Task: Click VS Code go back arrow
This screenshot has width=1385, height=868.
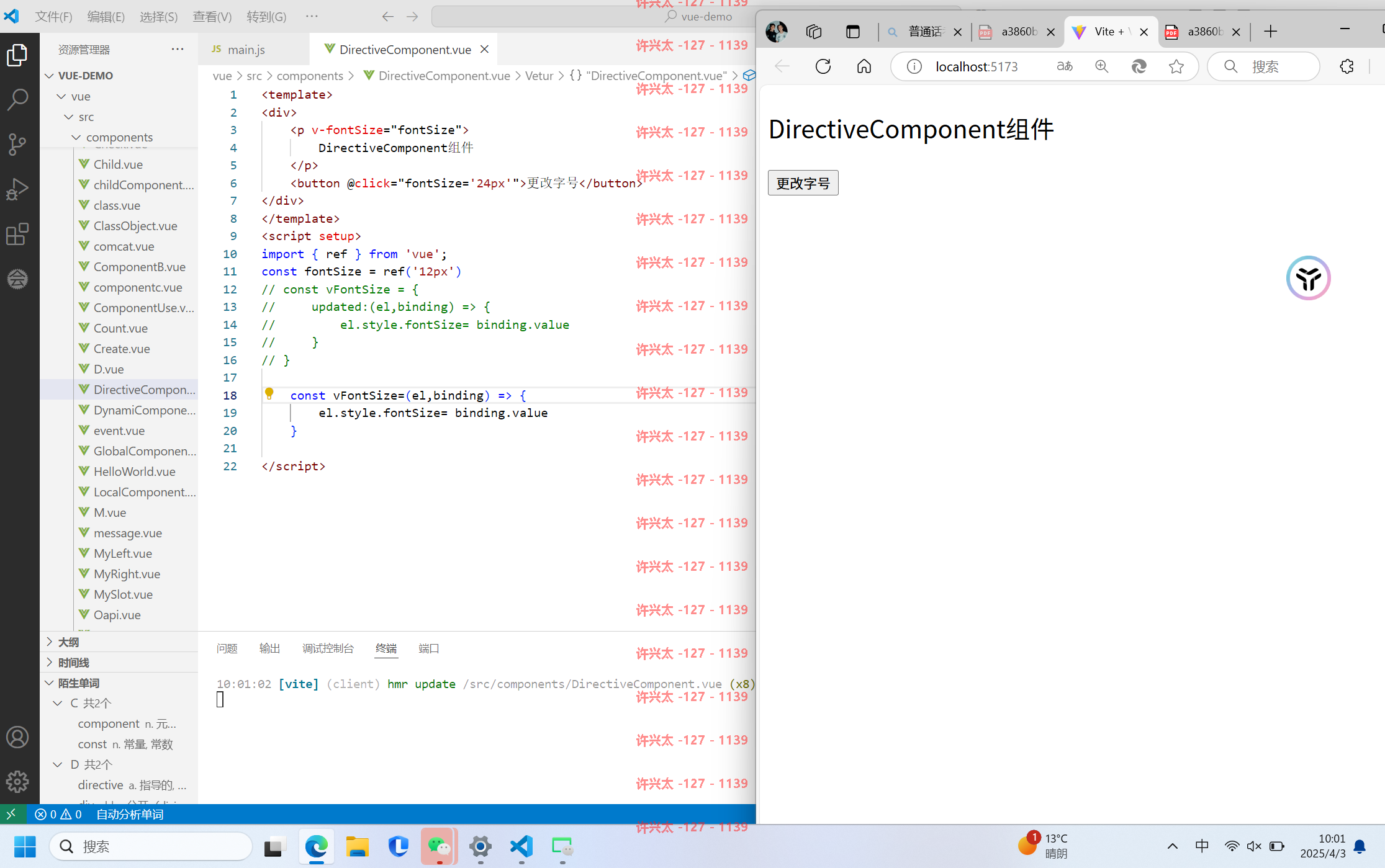Action: (x=388, y=17)
